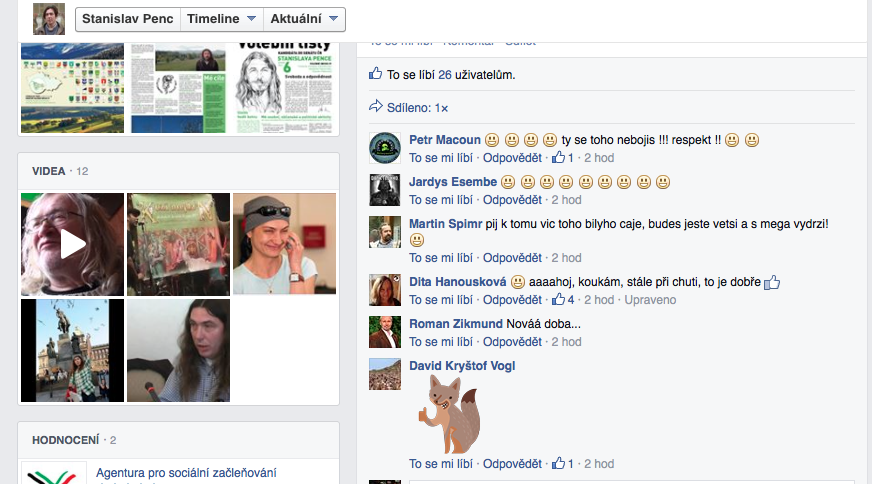Like Jardys Esembe's comment

click(x=441, y=200)
